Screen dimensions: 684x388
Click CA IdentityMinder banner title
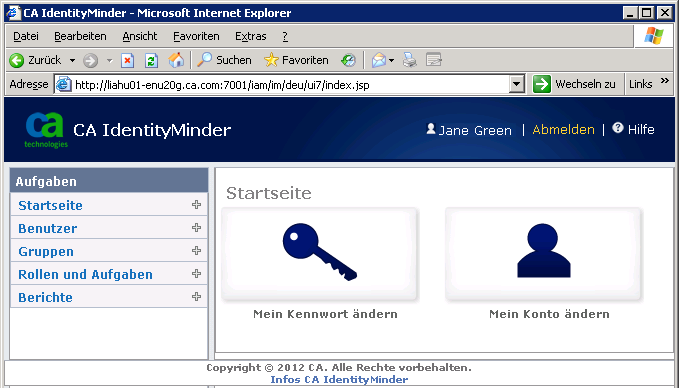152,130
